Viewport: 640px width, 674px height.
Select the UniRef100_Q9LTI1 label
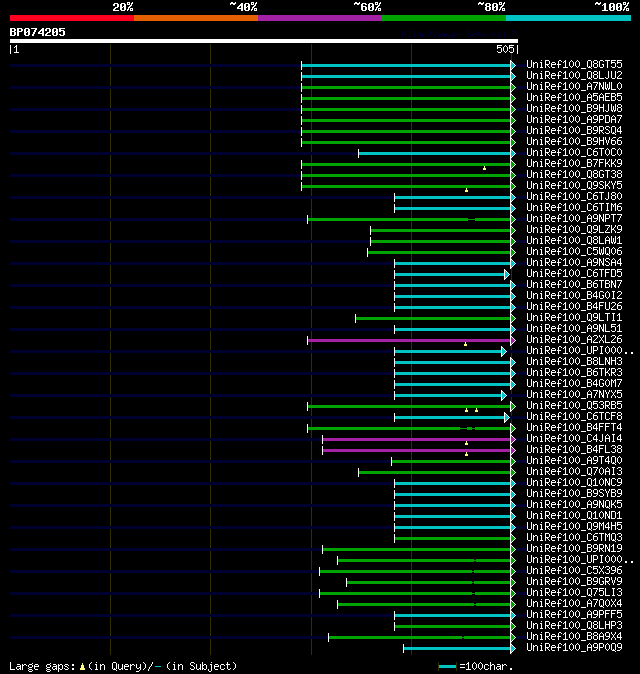click(x=574, y=318)
